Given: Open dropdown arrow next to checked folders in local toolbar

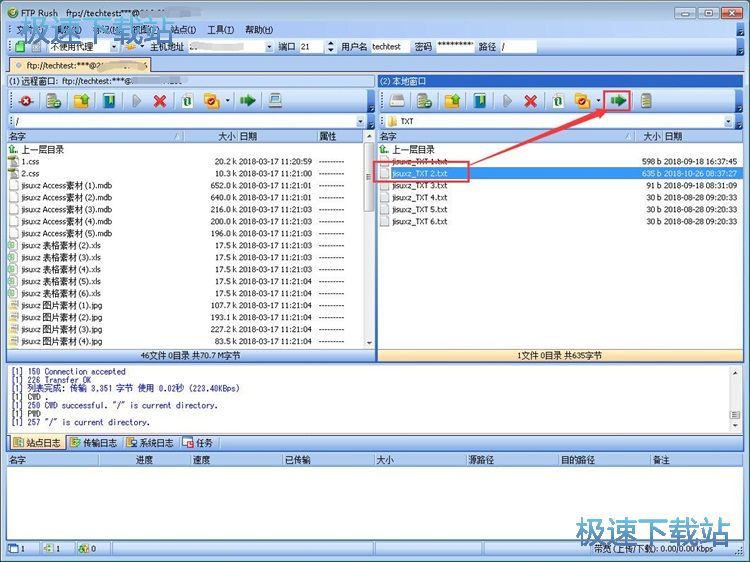Looking at the screenshot, I should click(598, 100).
